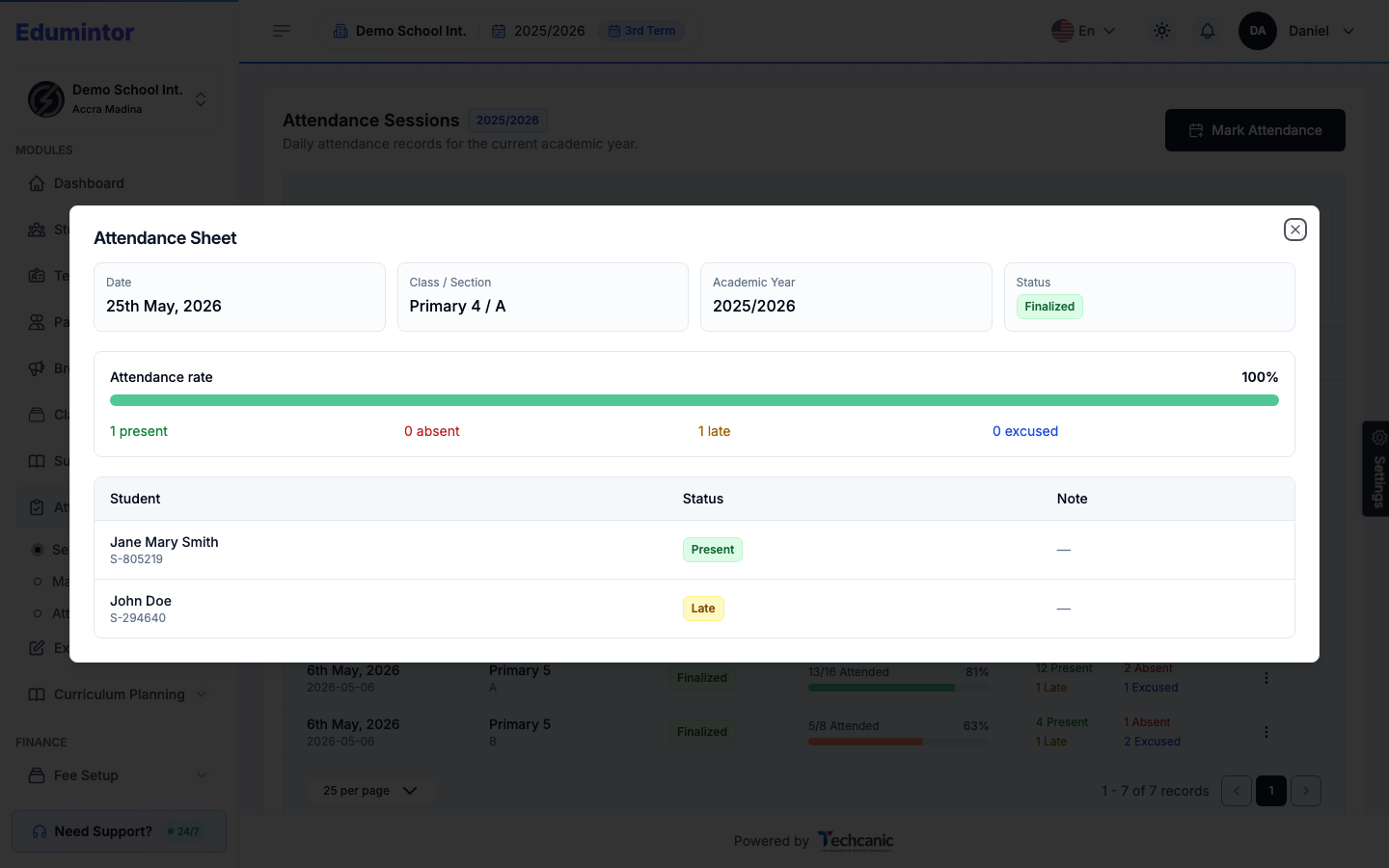Viewport: 1389px width, 868px height.
Task: Click the '1 late' count
Action: coord(715,431)
